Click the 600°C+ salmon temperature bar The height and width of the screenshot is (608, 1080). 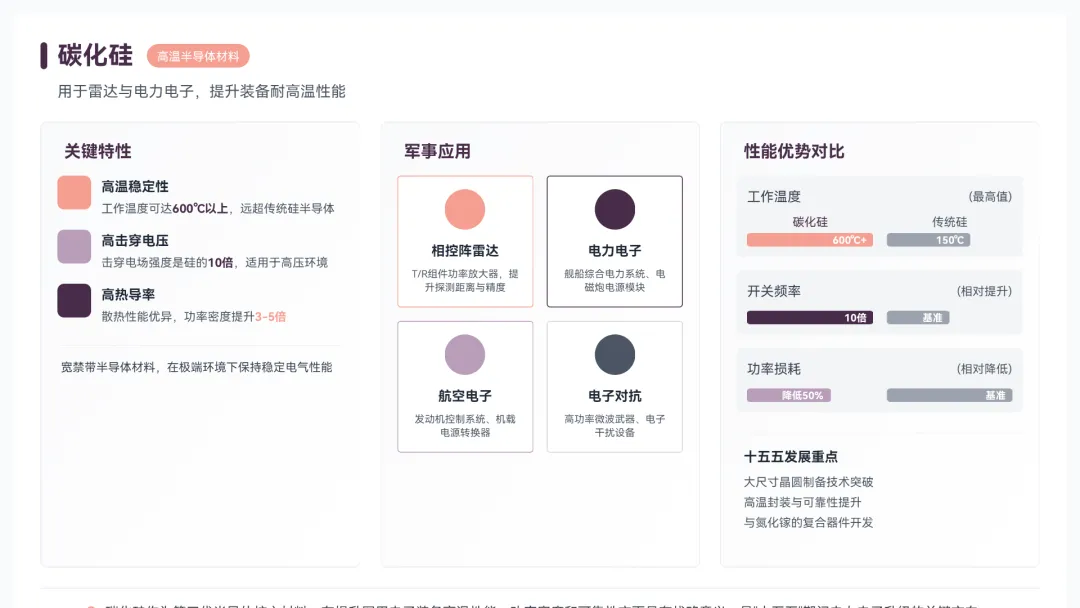tap(810, 240)
